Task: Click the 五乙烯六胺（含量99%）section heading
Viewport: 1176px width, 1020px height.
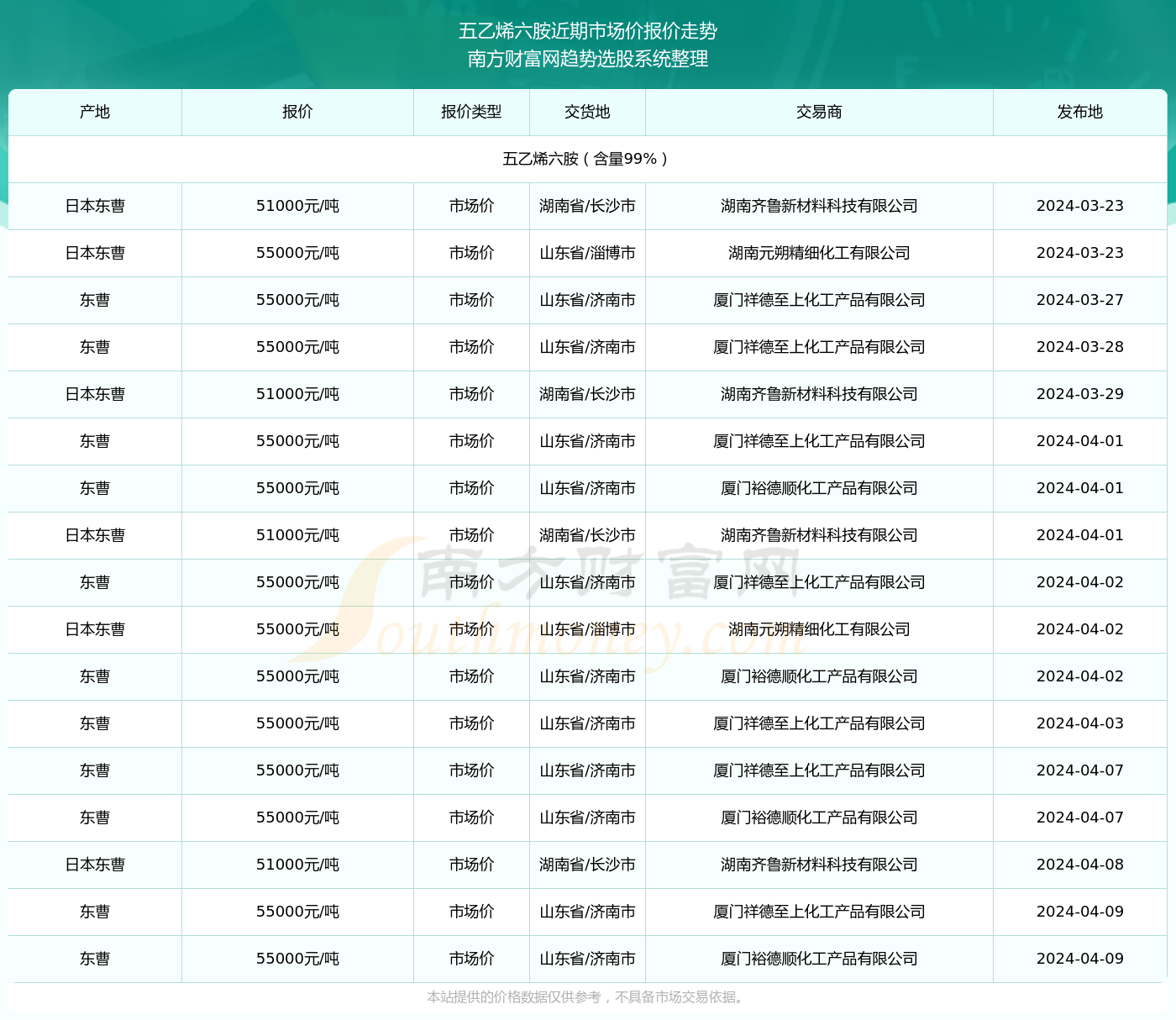Action: 587,159
